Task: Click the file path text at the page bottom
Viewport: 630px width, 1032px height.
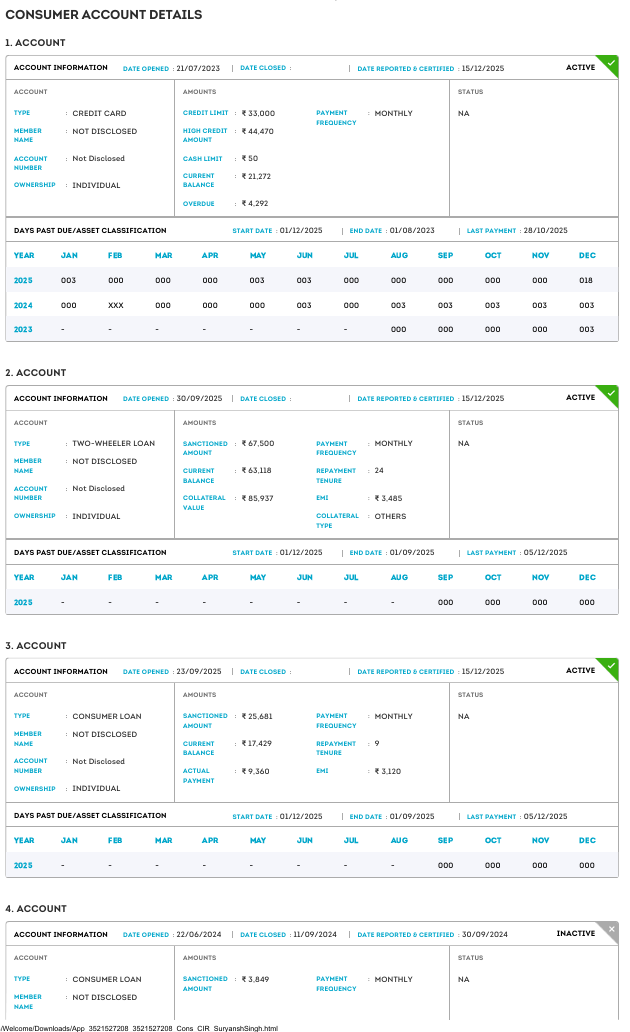Action: pyautogui.click(x=139, y=1027)
